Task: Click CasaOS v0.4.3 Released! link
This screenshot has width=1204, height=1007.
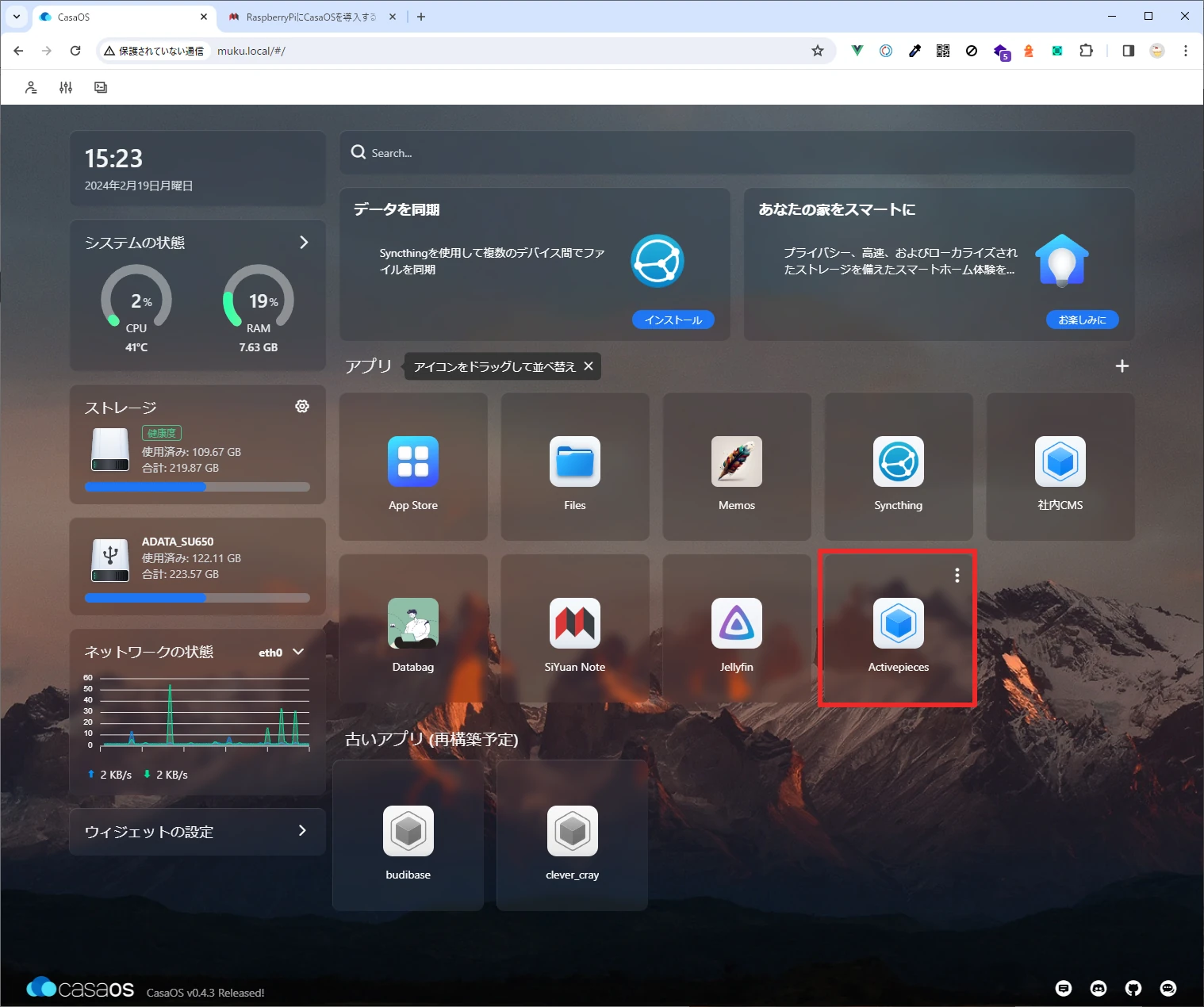Action: tap(205, 993)
